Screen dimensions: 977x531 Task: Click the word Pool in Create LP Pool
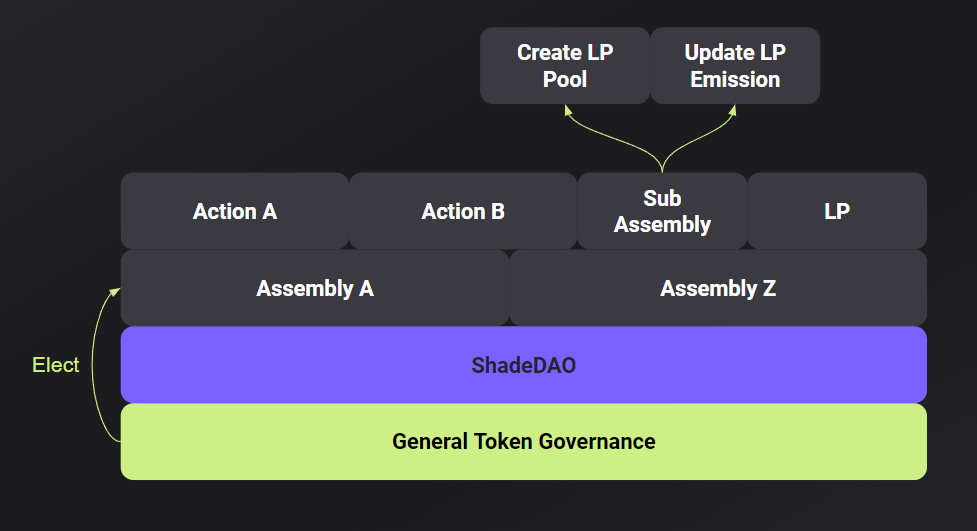coord(565,79)
